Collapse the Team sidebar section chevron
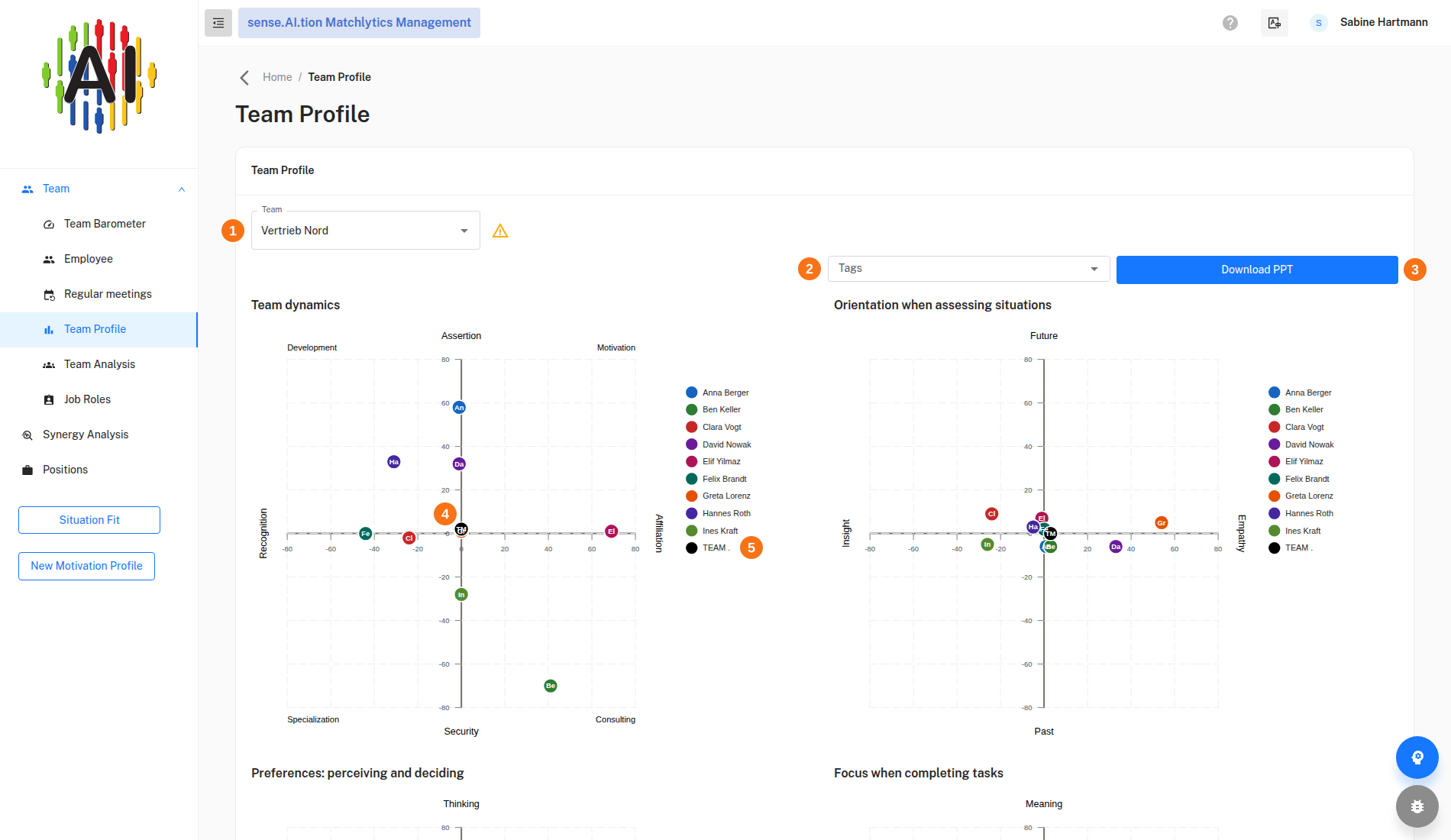The height and width of the screenshot is (840, 1451). 182,189
